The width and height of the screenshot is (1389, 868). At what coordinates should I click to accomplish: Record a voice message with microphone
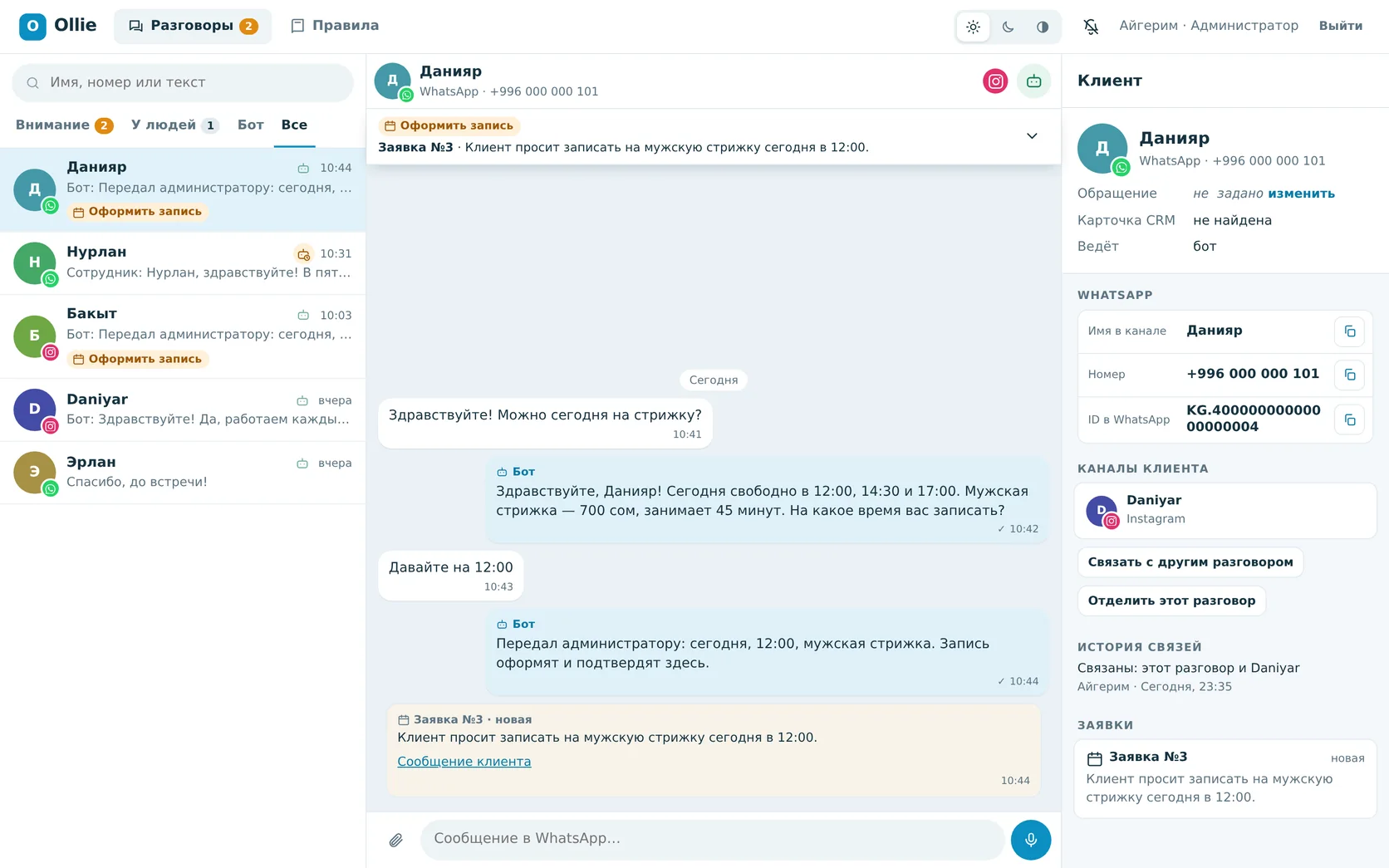click(x=1031, y=840)
